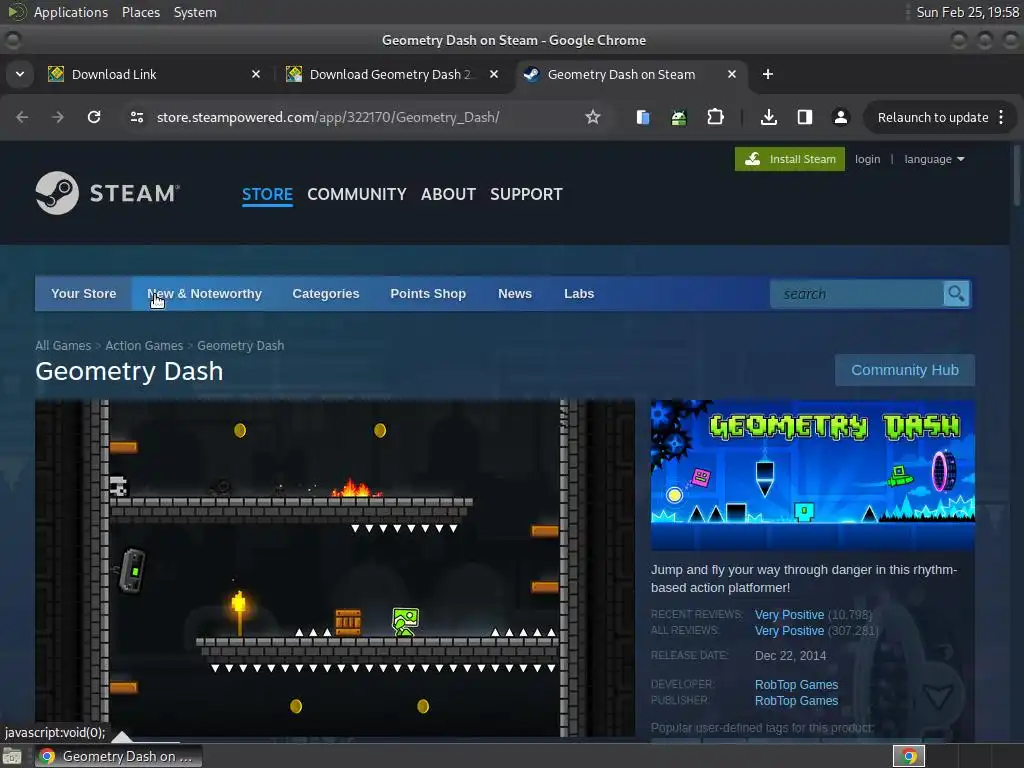This screenshot has width=1024, height=768.
Task: Open the Chrome downloads icon
Action: click(x=769, y=117)
